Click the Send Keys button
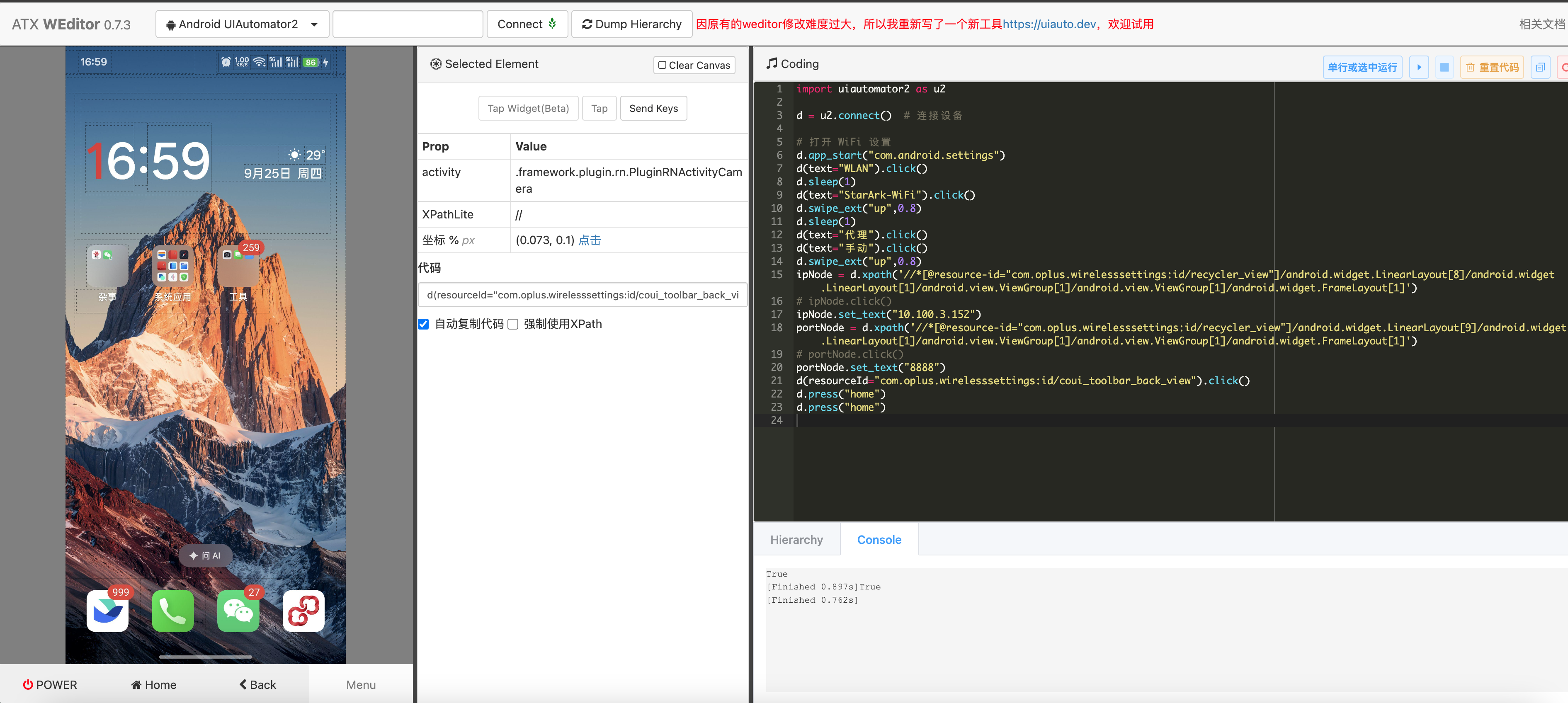This screenshot has width=1568, height=703. [653, 108]
